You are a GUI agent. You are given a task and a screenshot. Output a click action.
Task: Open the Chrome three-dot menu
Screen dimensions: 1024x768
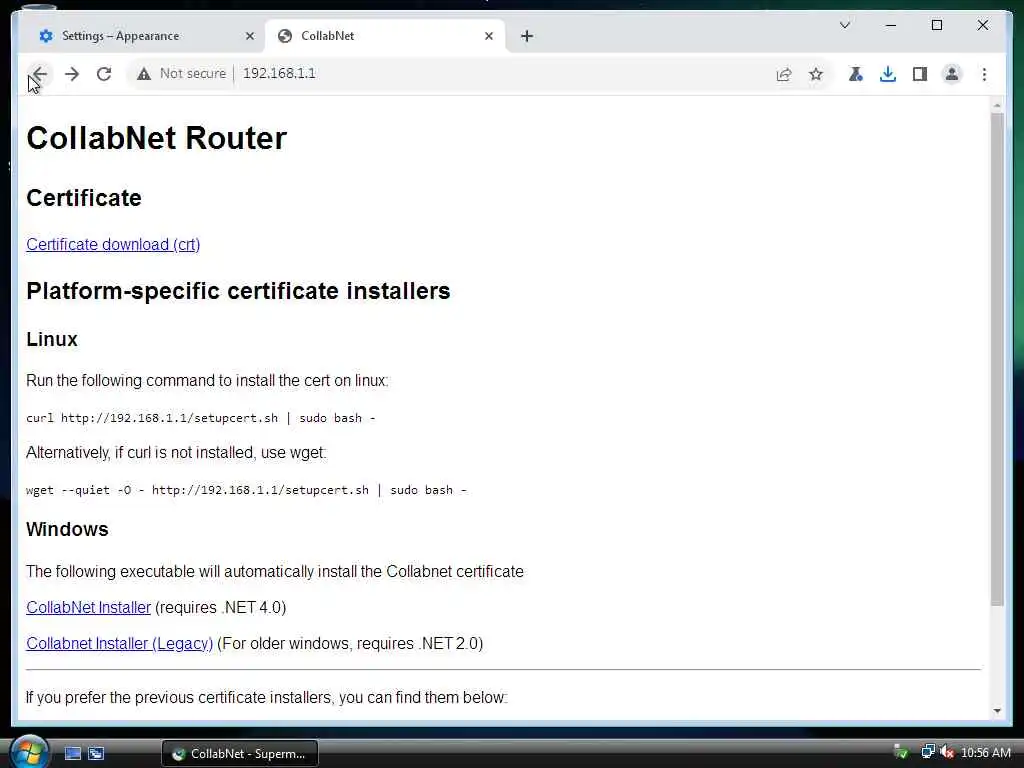coord(984,74)
